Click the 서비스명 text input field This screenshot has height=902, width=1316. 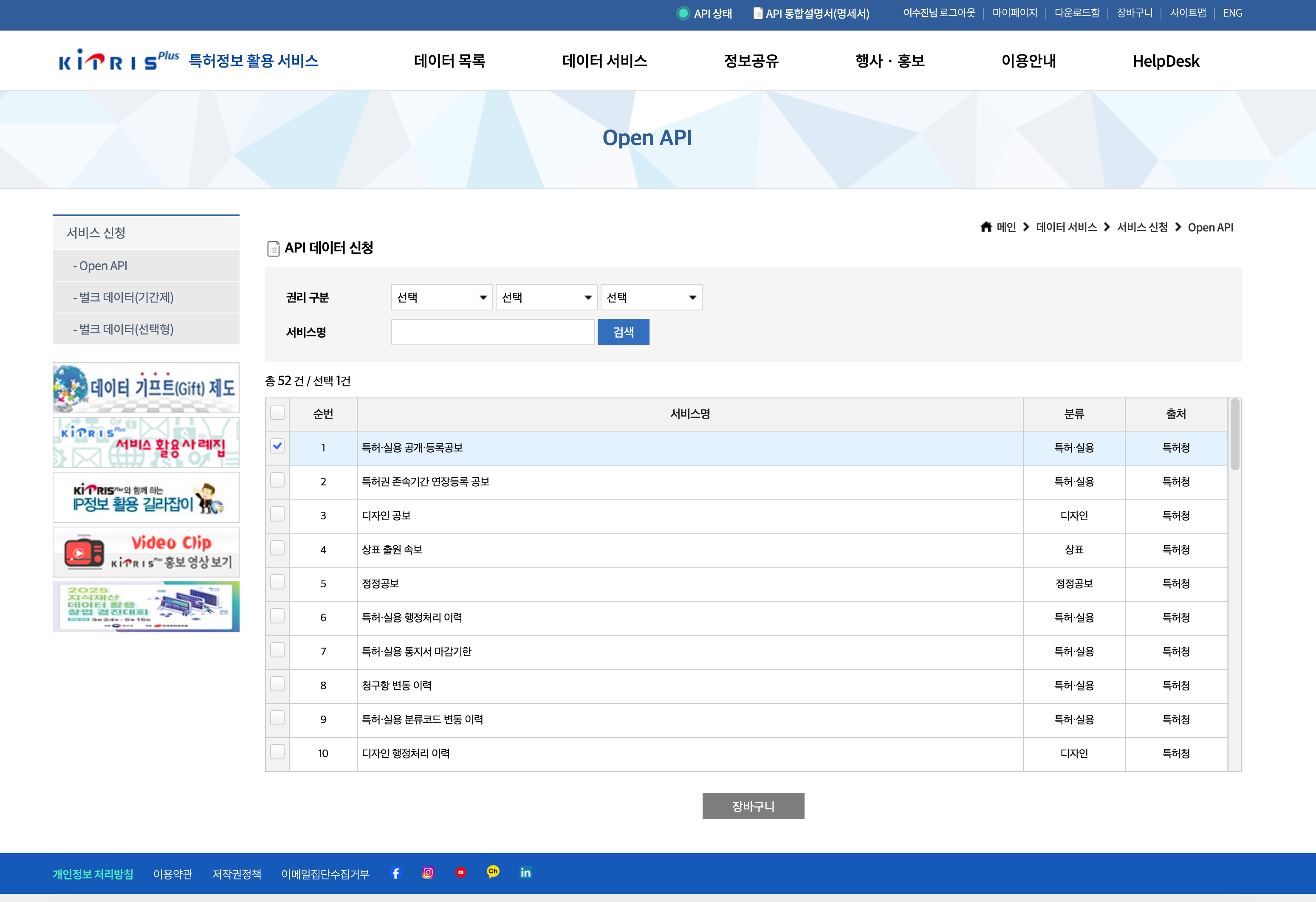(493, 333)
